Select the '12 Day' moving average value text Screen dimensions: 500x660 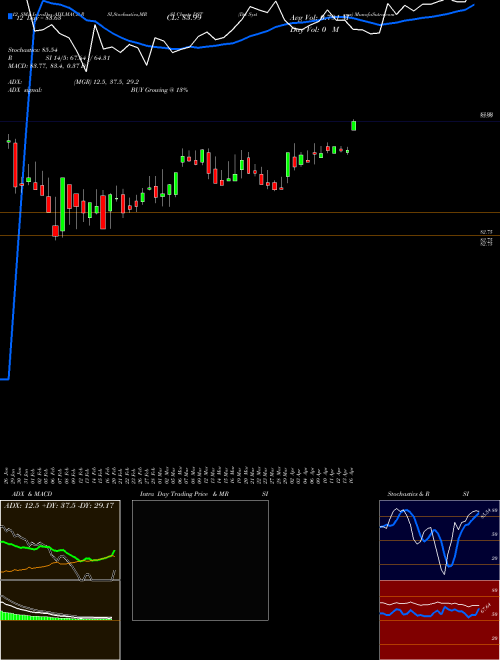coord(39,18)
